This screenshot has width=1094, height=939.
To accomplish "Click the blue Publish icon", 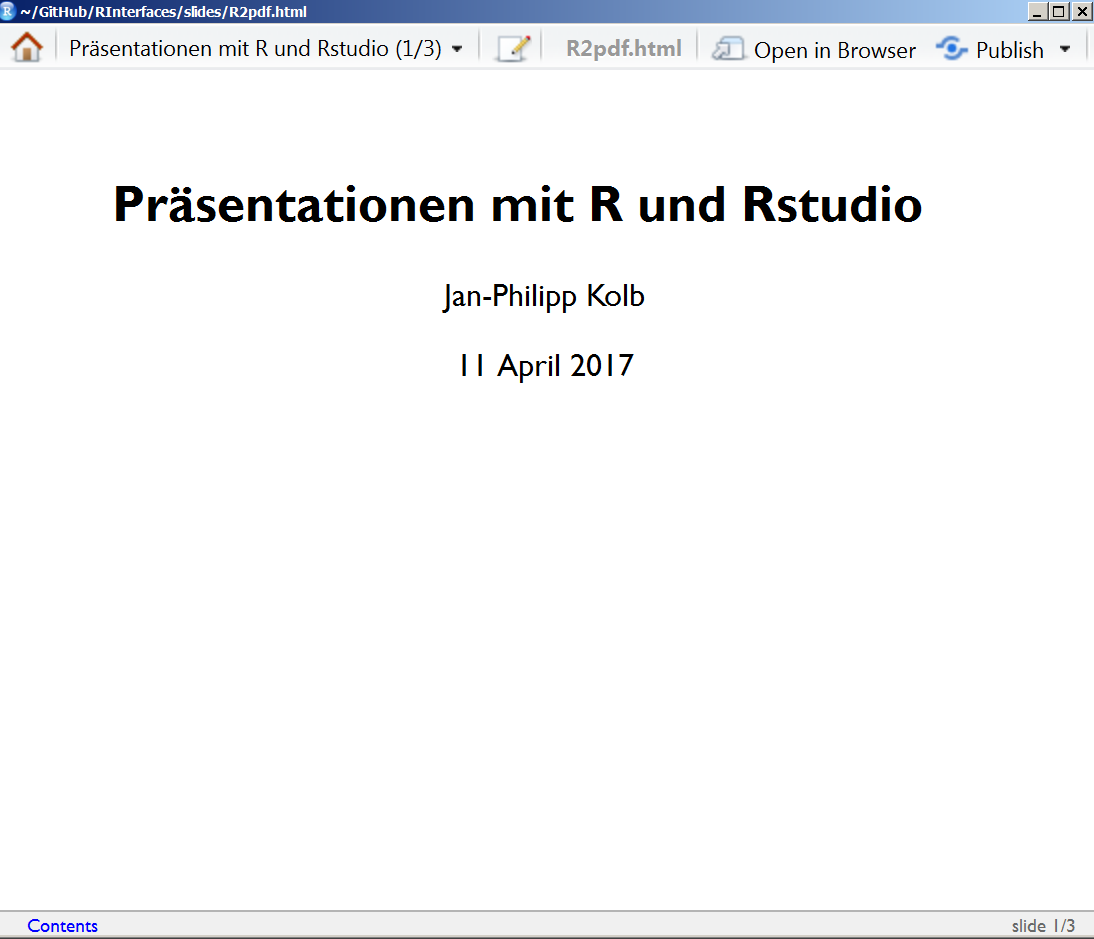I will (952, 49).
